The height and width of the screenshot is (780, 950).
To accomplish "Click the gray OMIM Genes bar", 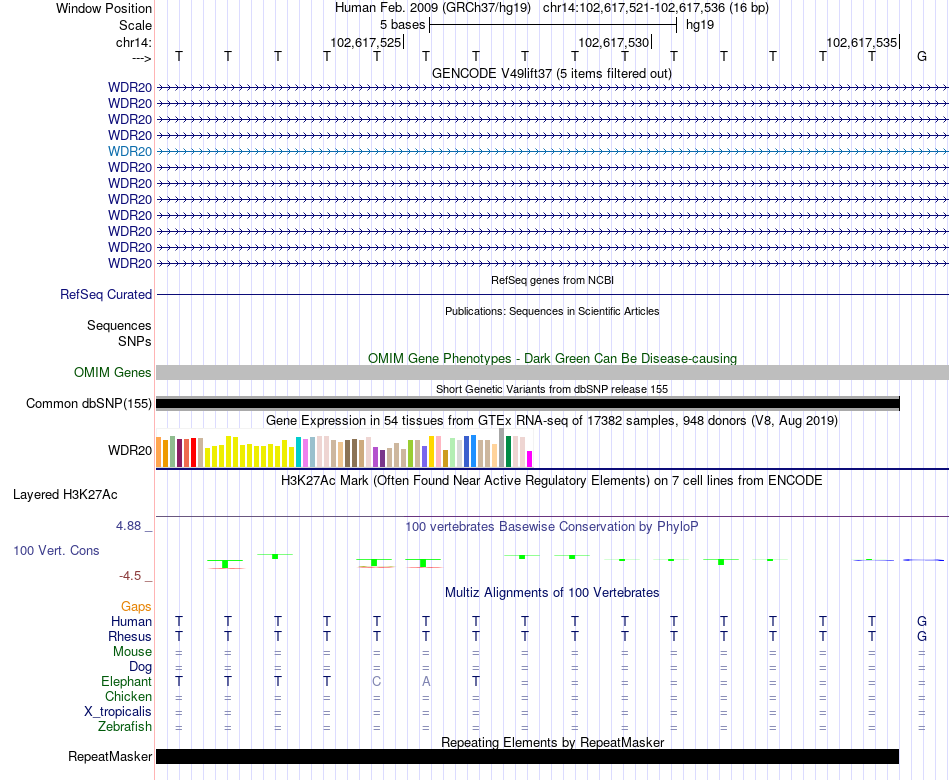I will 552,373.
